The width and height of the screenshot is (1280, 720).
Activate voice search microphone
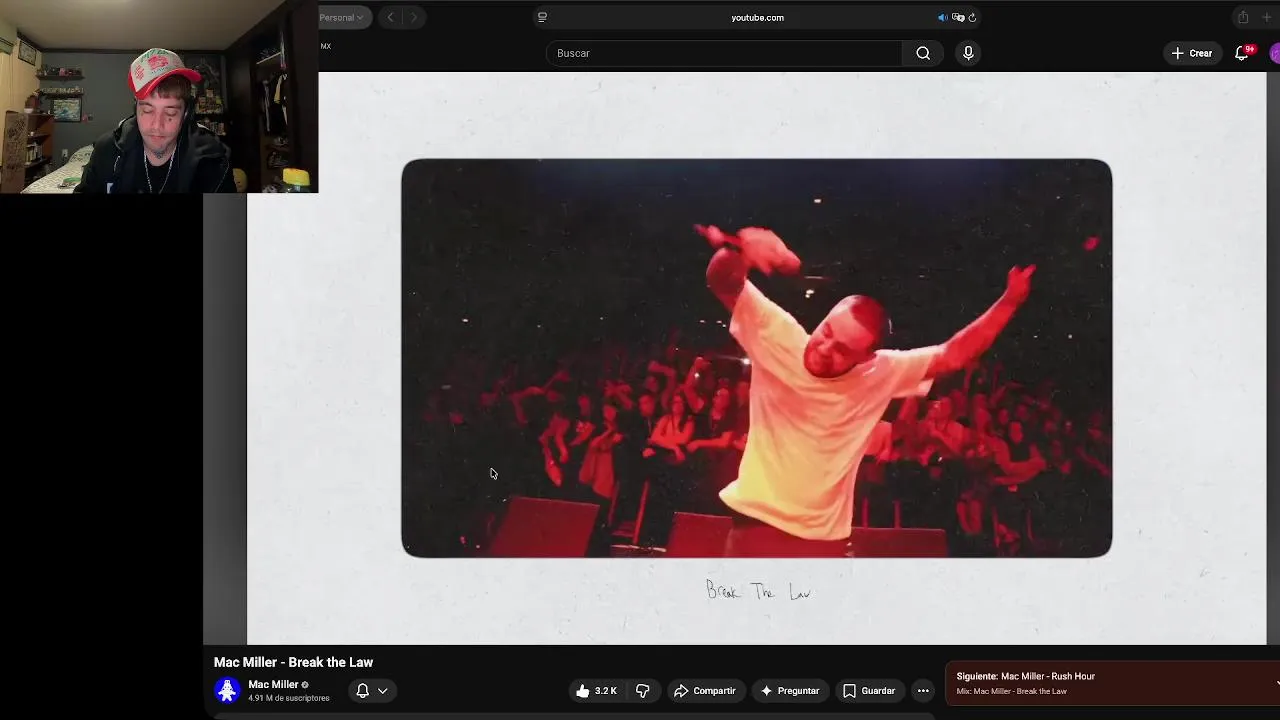coord(968,53)
